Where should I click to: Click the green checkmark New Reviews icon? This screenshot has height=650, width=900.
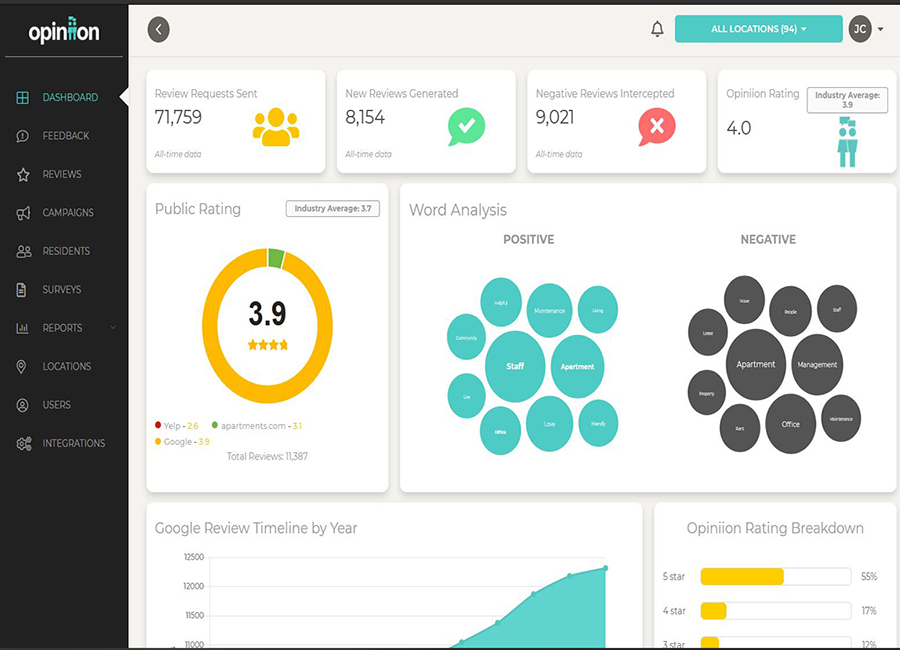(466, 126)
